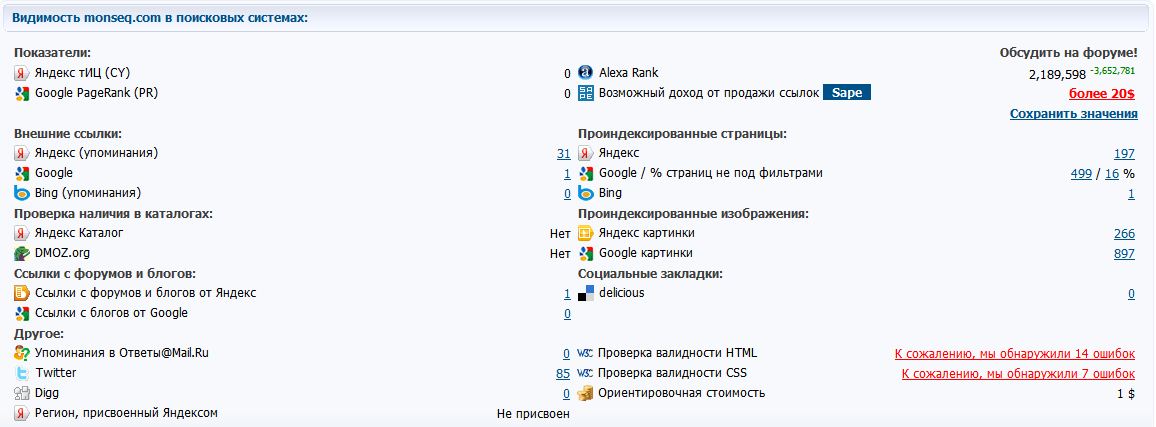This screenshot has width=1156, height=427.
Task: Open Google indexed pages count 499
Action: coord(1080,174)
